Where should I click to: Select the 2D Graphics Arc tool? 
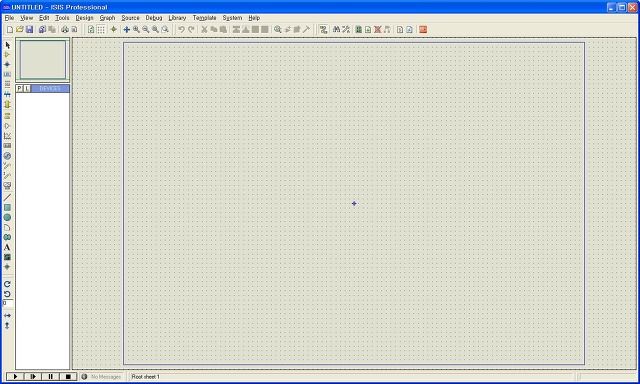(7, 227)
